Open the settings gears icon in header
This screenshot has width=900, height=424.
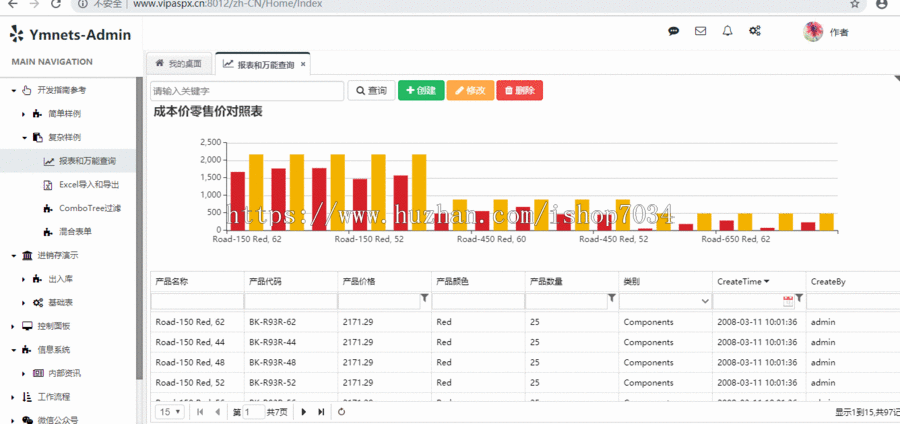point(755,32)
